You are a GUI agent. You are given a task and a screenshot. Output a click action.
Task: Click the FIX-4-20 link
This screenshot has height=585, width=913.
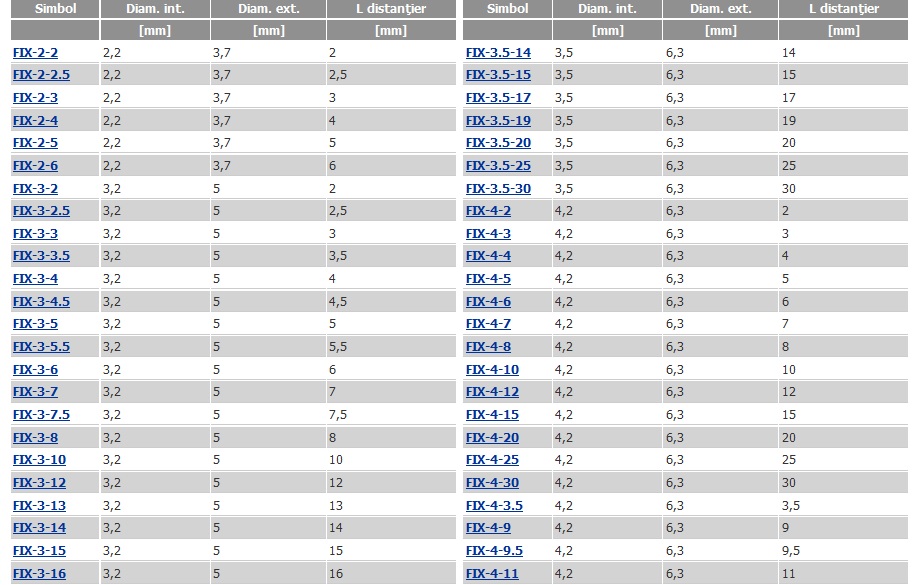[x=493, y=438]
